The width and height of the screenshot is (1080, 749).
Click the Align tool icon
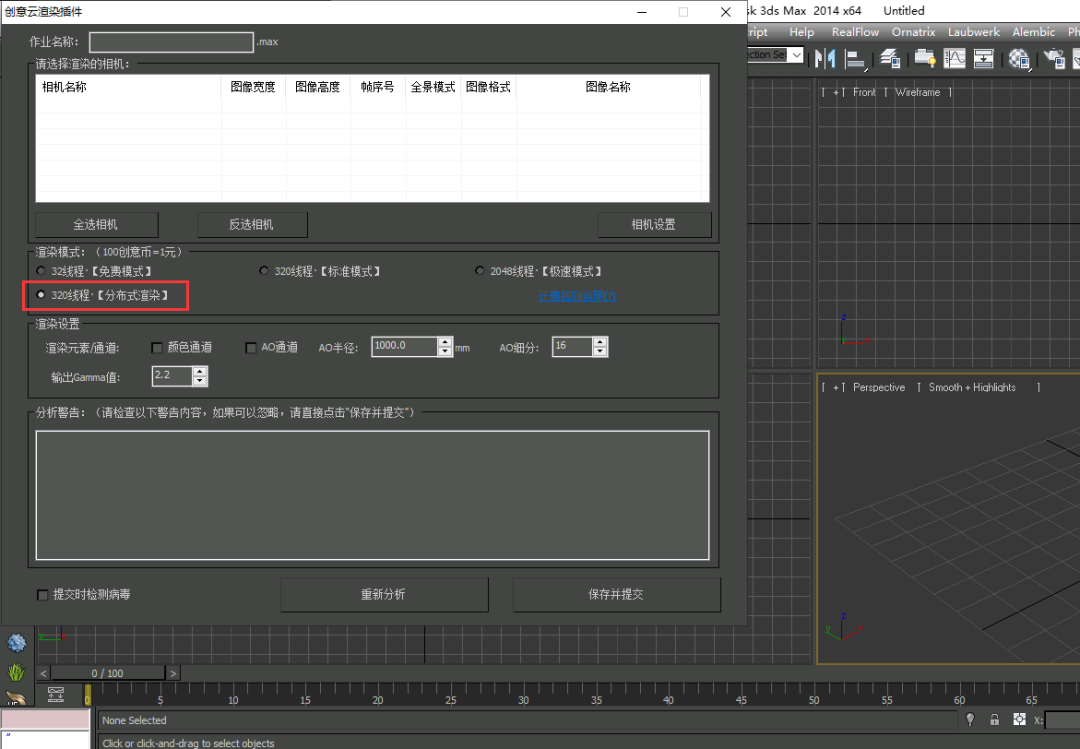[x=855, y=58]
